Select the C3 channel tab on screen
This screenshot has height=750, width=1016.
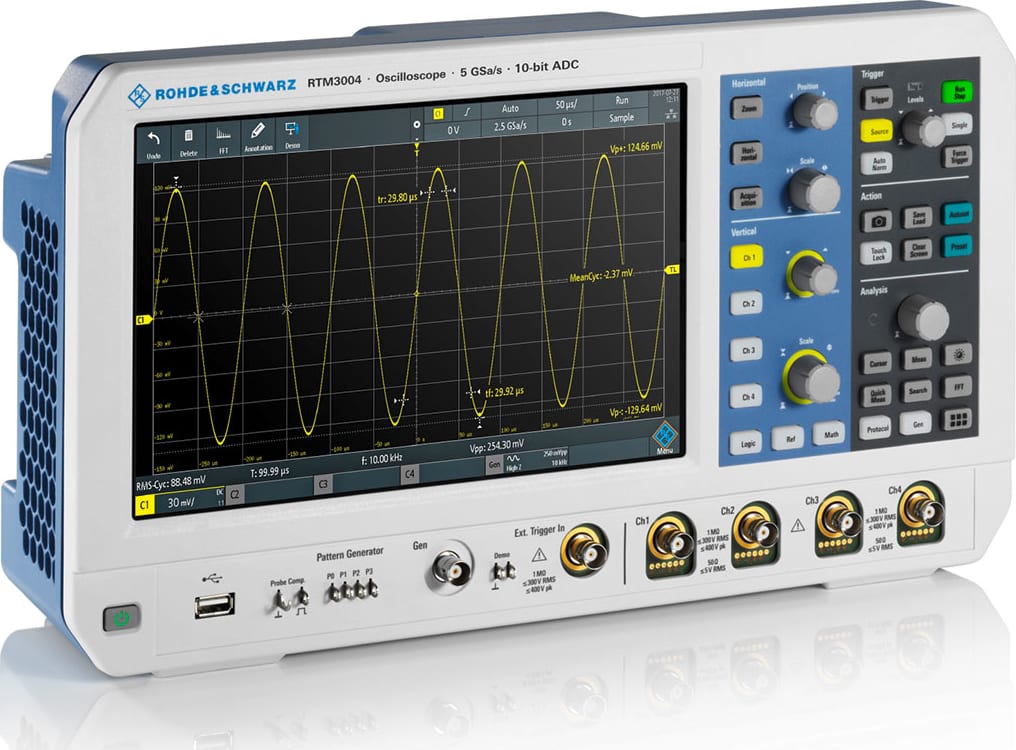tap(323, 484)
